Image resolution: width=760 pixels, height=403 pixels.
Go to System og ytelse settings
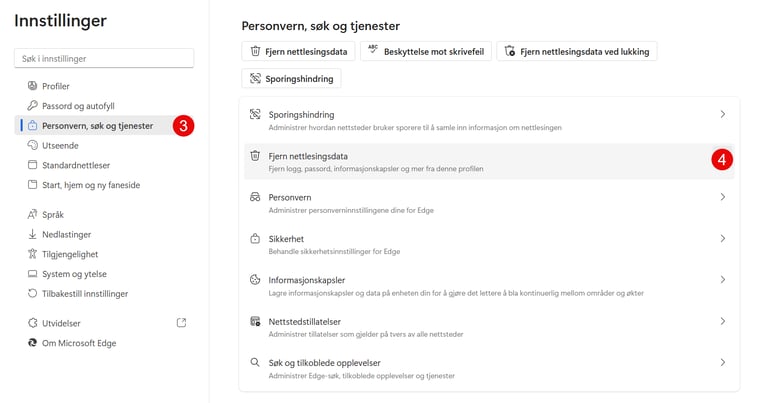74,274
